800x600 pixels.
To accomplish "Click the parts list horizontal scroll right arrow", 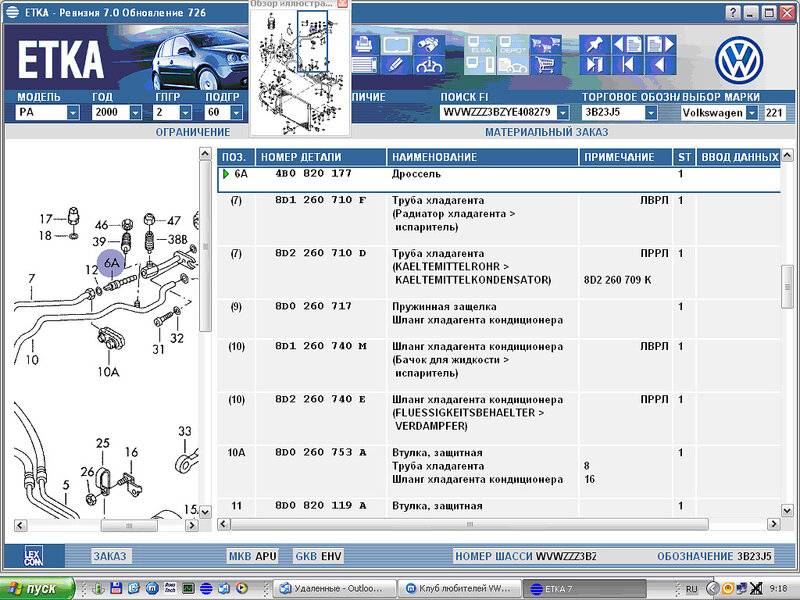I will point(773,524).
